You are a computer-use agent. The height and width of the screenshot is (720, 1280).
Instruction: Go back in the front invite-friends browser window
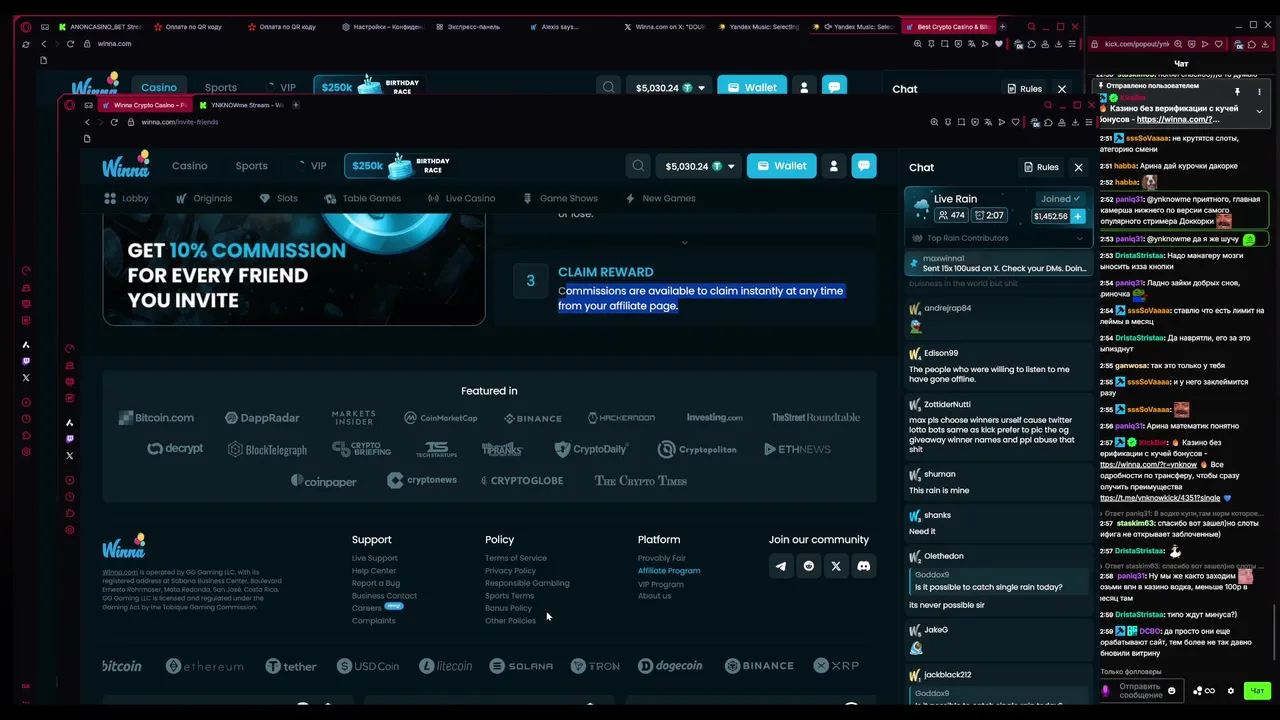tap(87, 122)
